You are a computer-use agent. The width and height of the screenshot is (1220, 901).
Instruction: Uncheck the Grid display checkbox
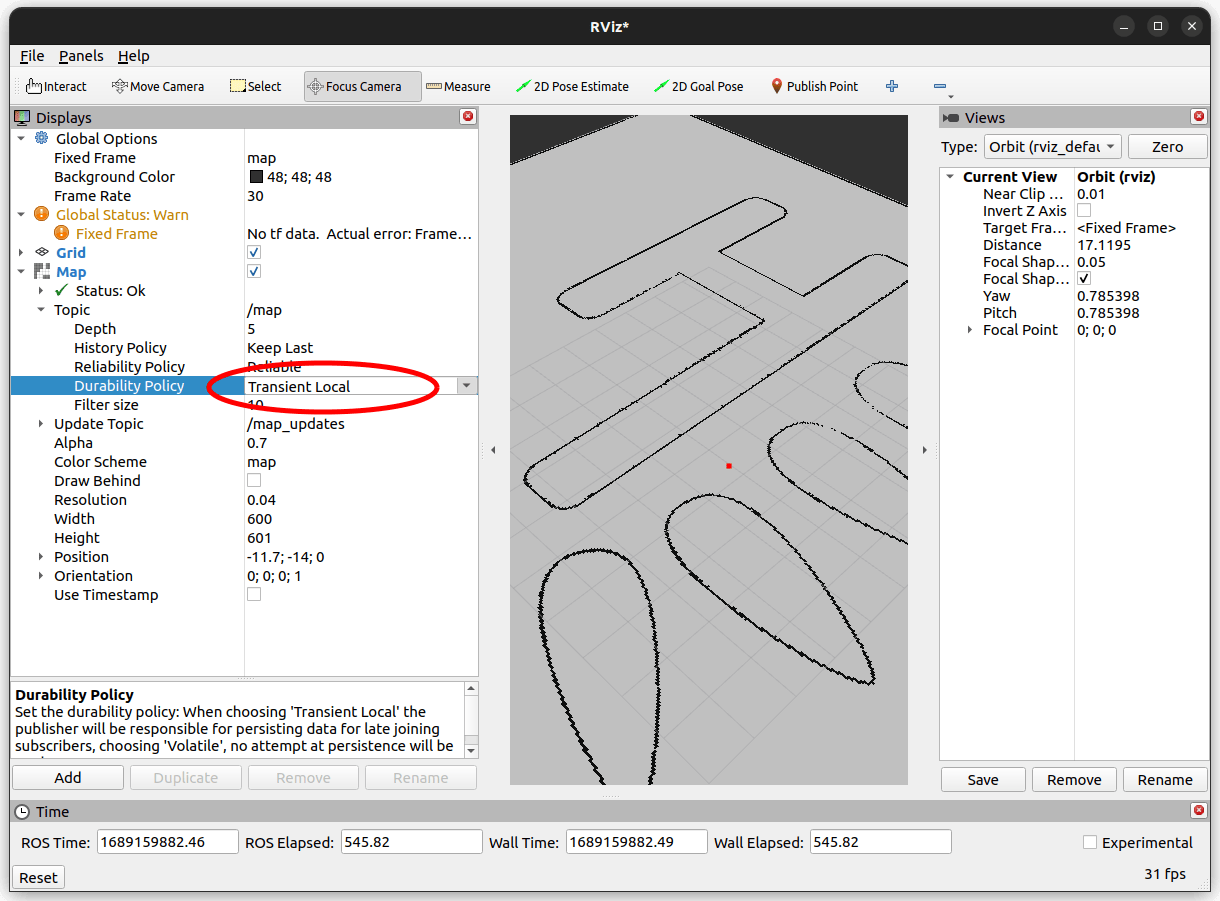click(254, 253)
